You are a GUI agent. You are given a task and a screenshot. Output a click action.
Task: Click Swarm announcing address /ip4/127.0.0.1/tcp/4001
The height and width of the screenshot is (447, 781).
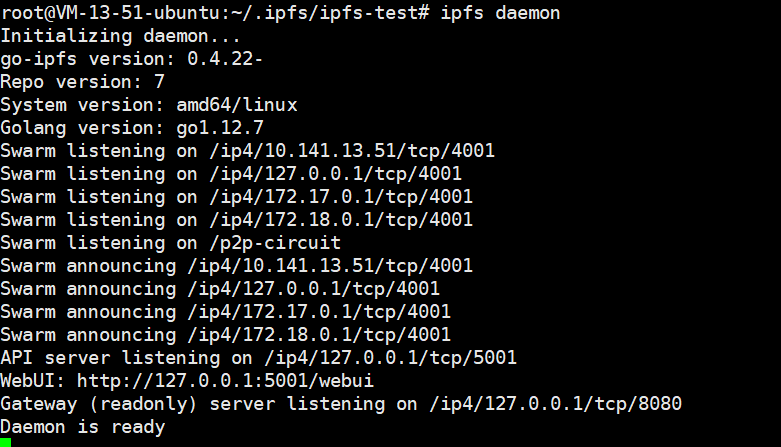coord(314,289)
